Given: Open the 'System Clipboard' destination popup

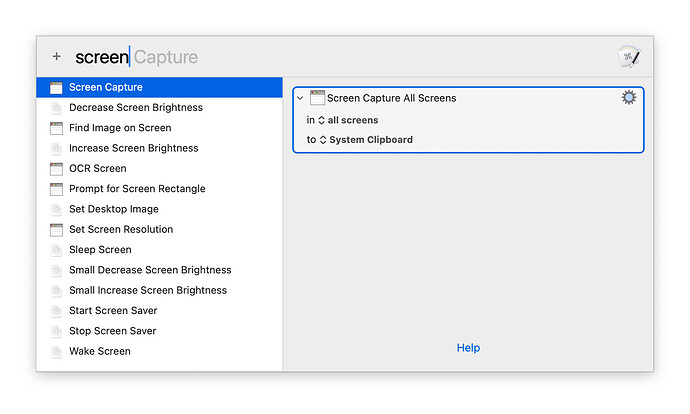Looking at the screenshot, I should [x=365, y=140].
